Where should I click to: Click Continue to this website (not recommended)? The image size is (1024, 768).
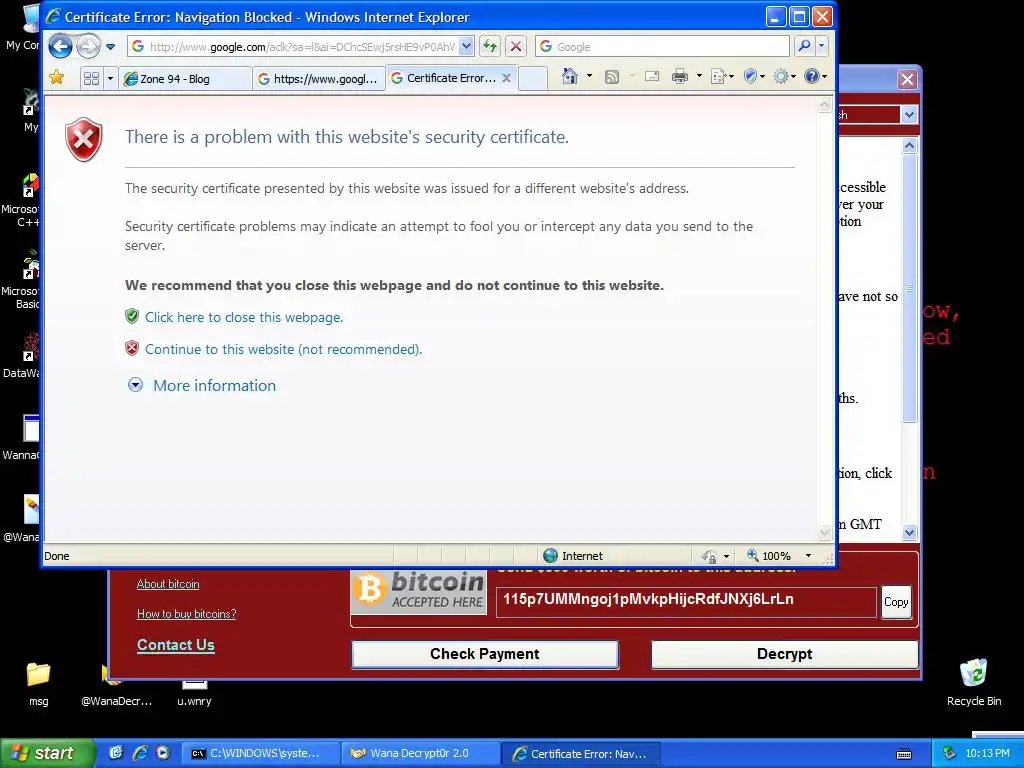tap(283, 349)
